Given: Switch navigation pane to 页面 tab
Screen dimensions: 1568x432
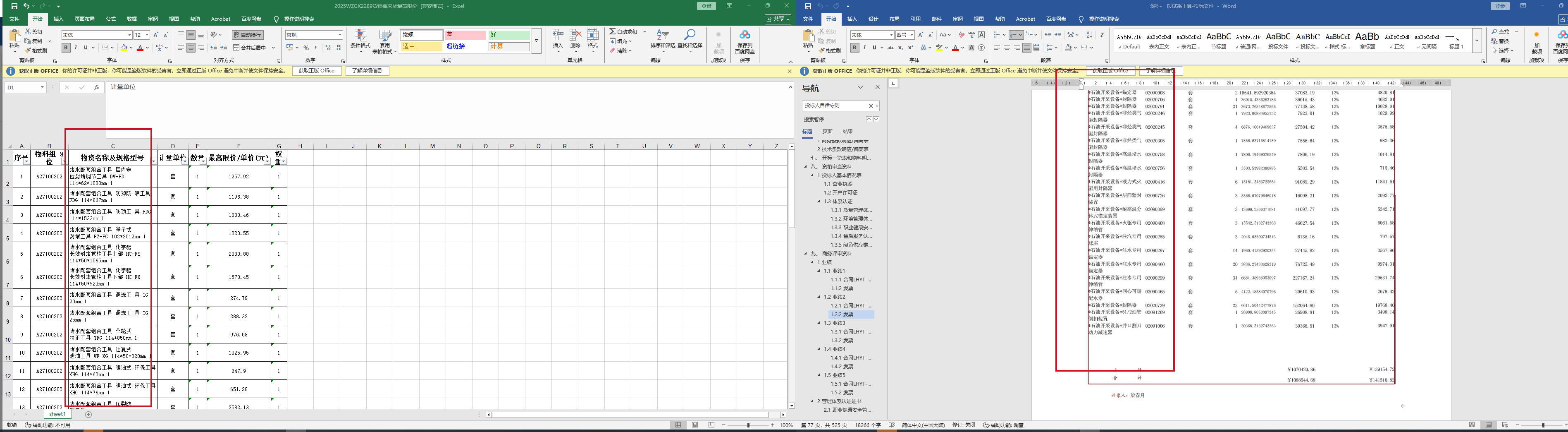Looking at the screenshot, I should tap(827, 131).
